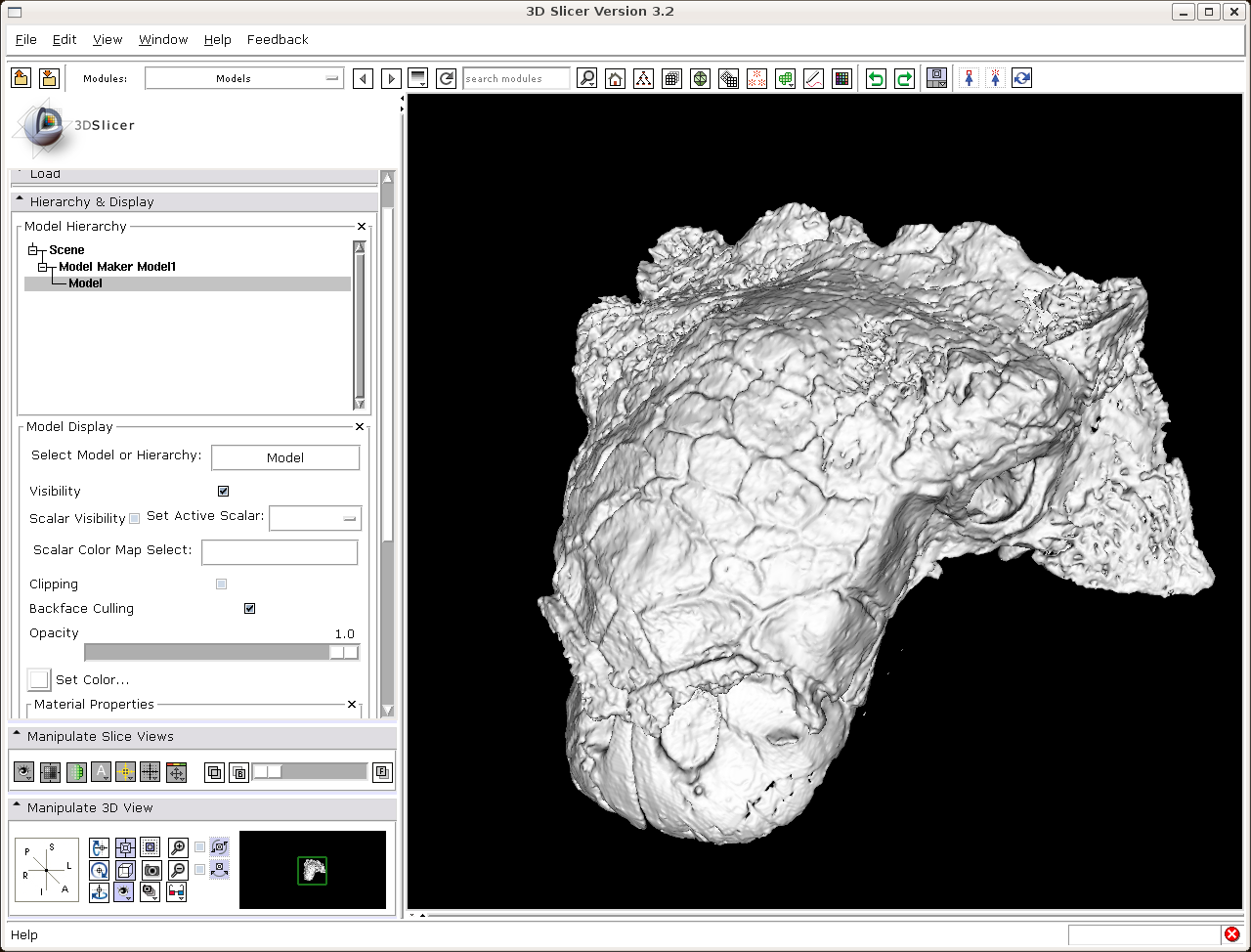Open the Feedback menu
The image size is (1251, 952).
pos(278,39)
